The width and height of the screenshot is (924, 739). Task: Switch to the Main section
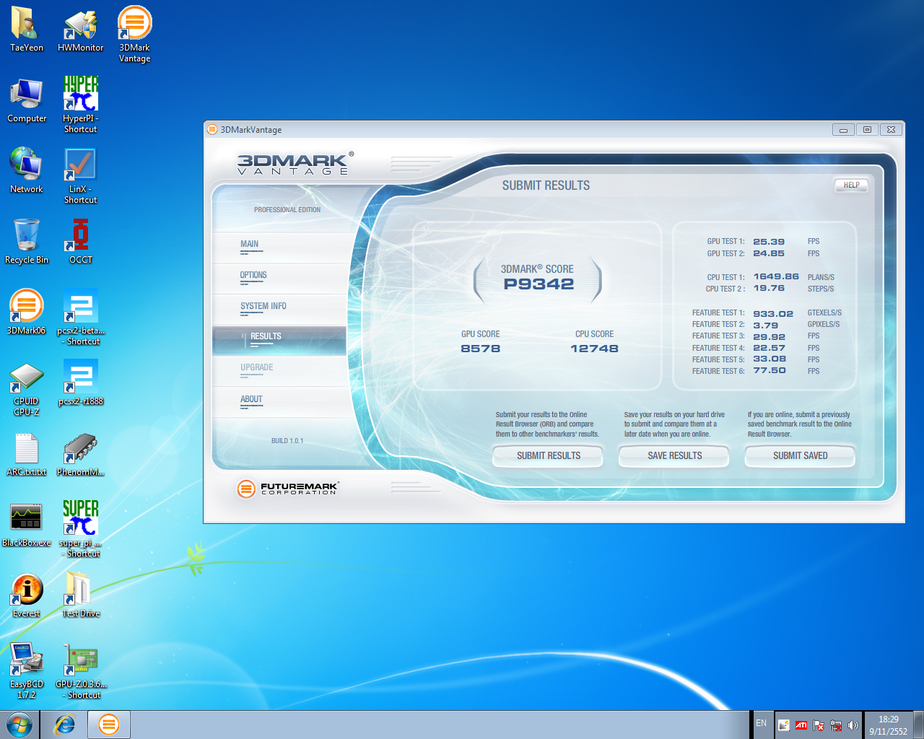tap(249, 244)
